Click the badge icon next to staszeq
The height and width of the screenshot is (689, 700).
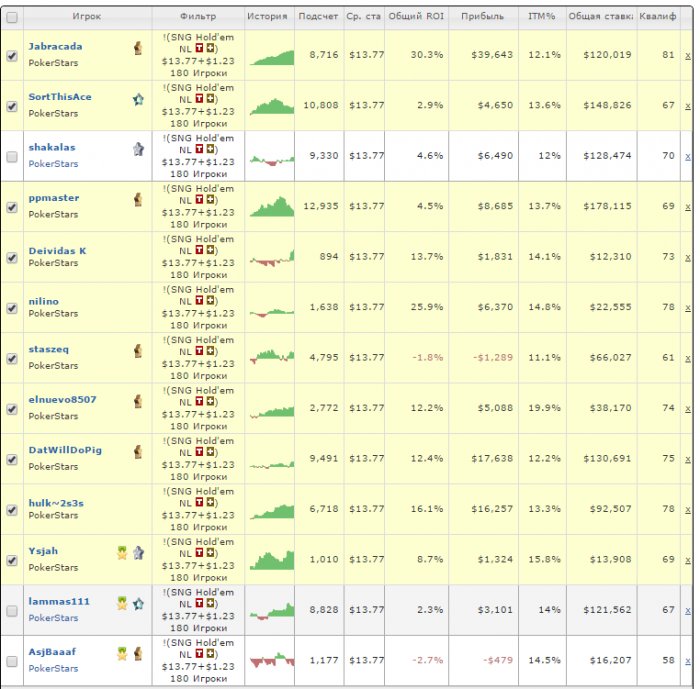click(138, 351)
